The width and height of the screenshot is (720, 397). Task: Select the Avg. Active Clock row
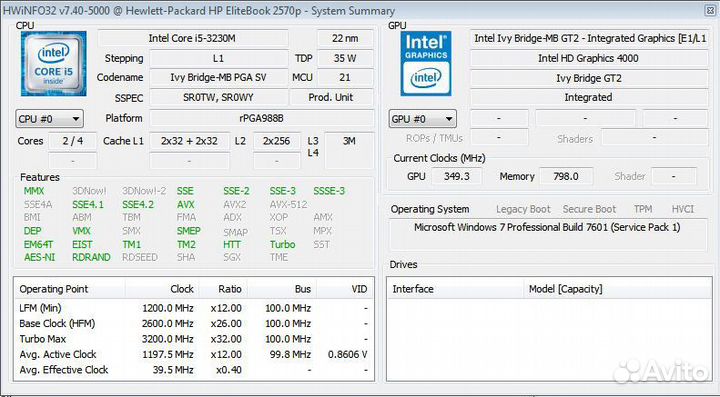click(193, 355)
